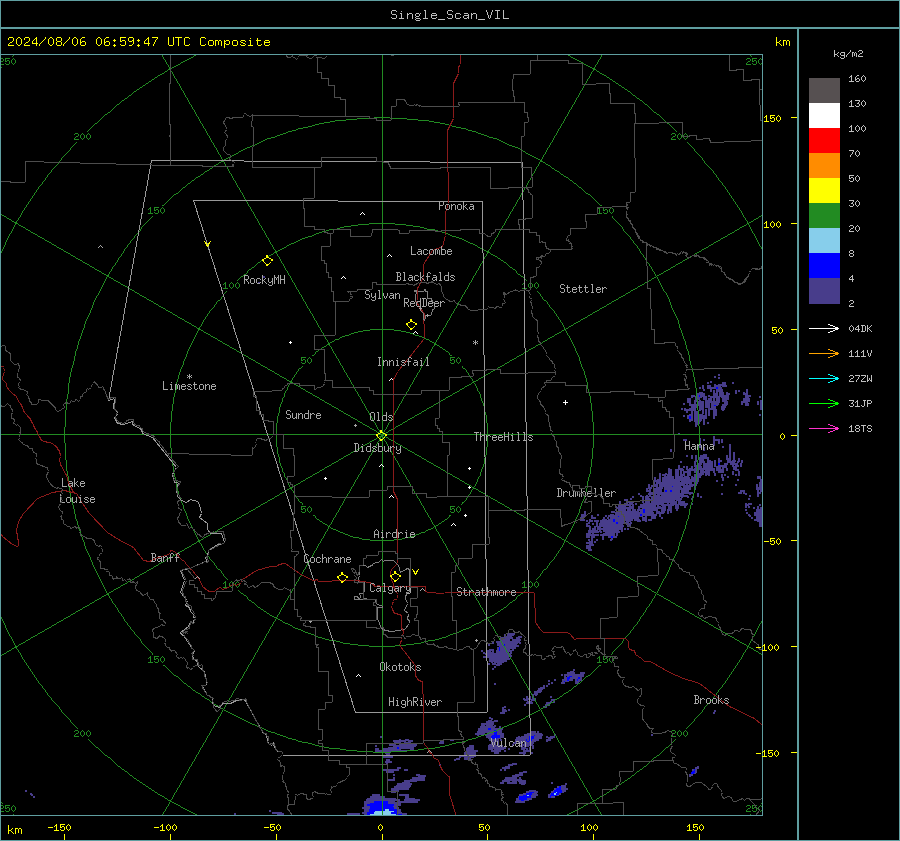Click the RedDeer city label
This screenshot has height=841, width=900.
pyautogui.click(x=424, y=303)
